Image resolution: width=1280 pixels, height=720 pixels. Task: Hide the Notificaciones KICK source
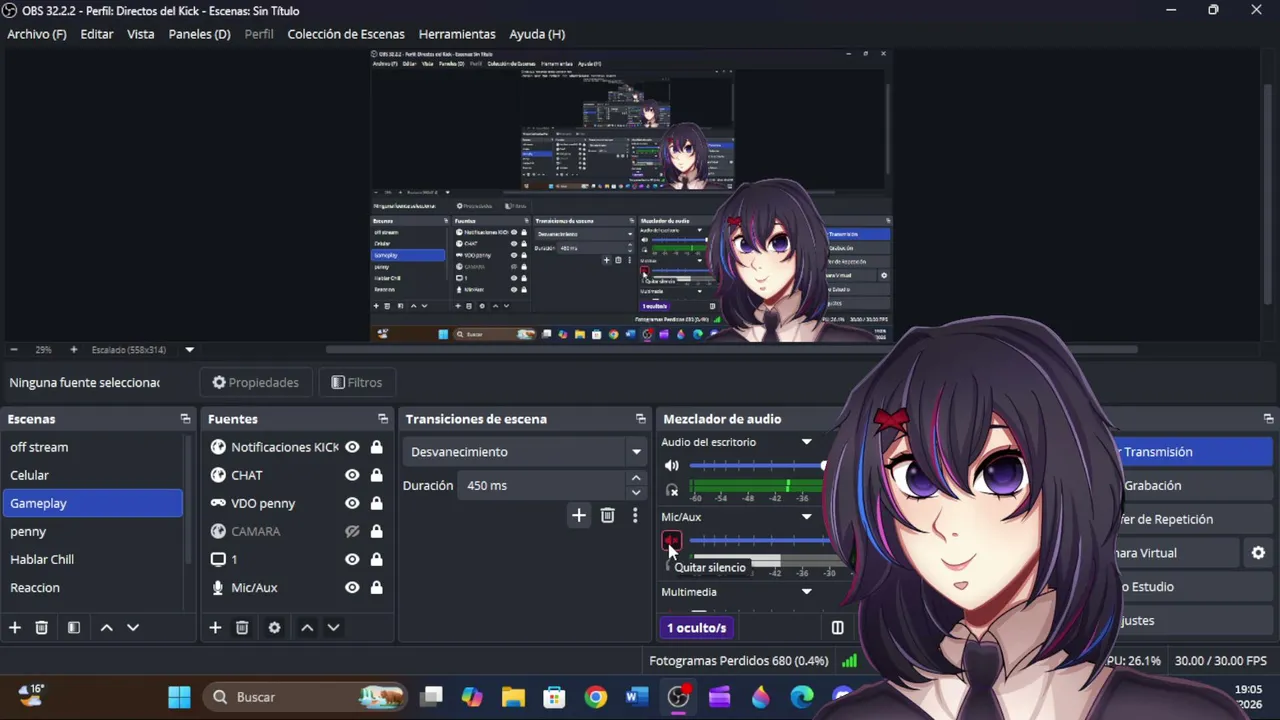[x=352, y=447]
